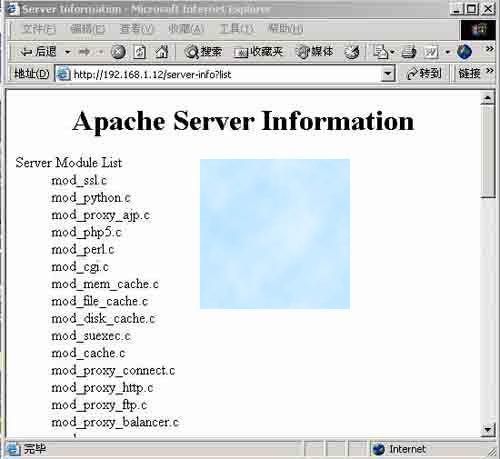Viewport: 500px width, 459px height.
Task: Click the status bar page icon
Action: point(13,449)
